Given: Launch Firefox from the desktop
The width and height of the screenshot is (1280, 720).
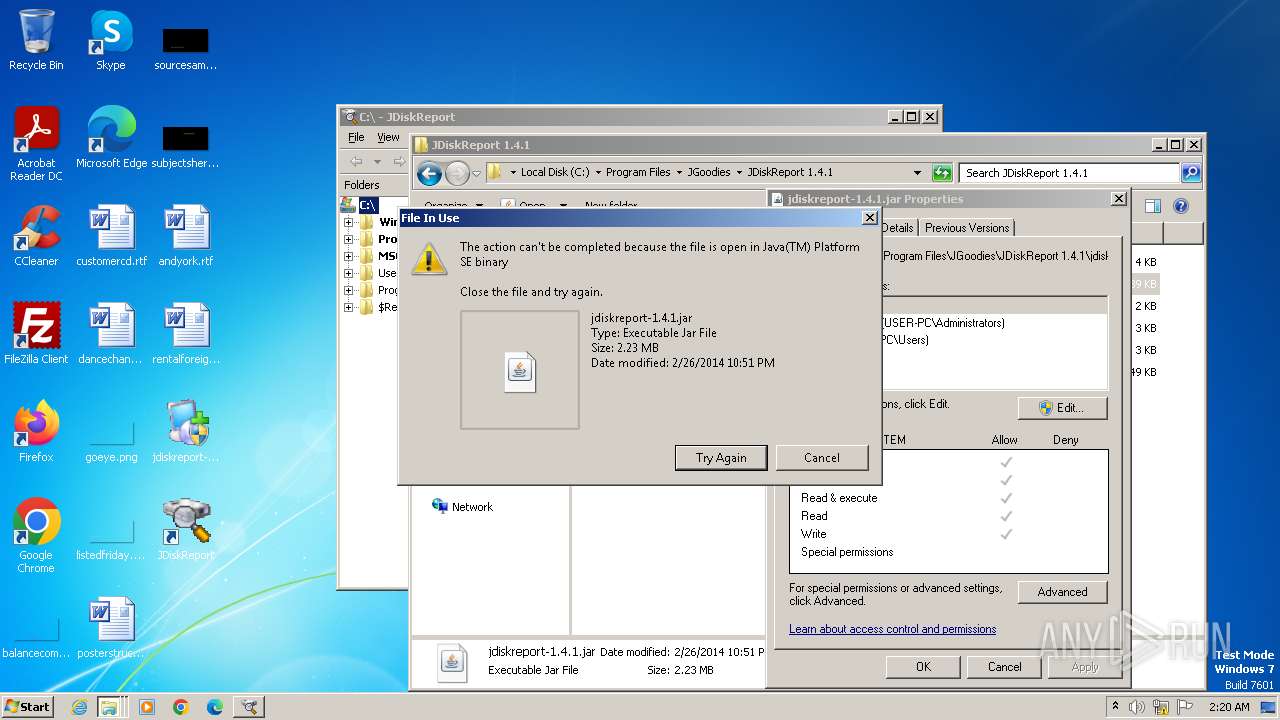Looking at the screenshot, I should 36,432.
